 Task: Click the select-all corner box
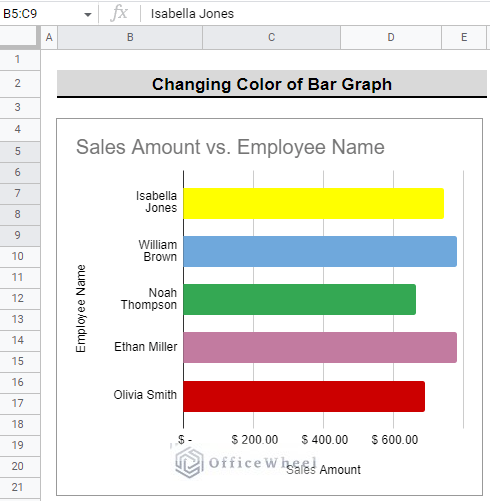pos(19,37)
